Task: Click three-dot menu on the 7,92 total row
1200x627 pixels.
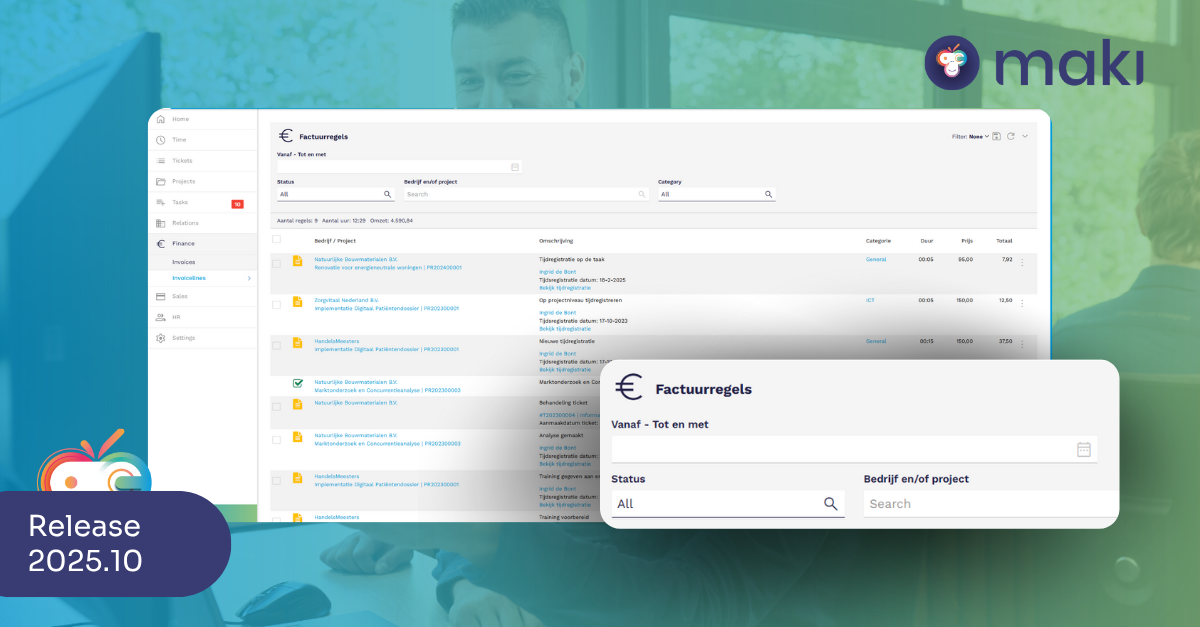Action: (x=1022, y=262)
